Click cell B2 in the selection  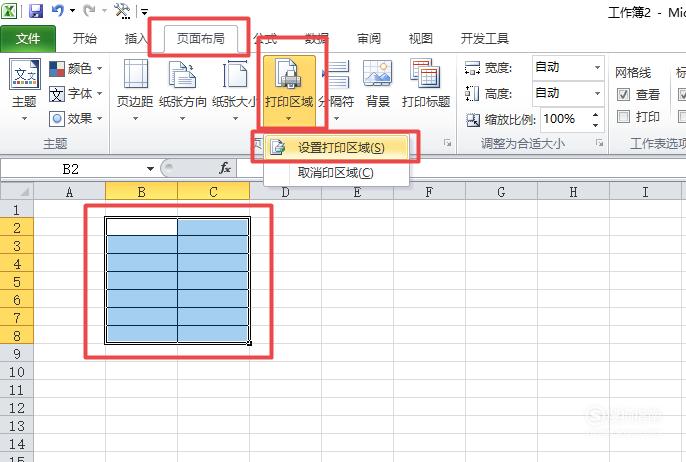141,228
